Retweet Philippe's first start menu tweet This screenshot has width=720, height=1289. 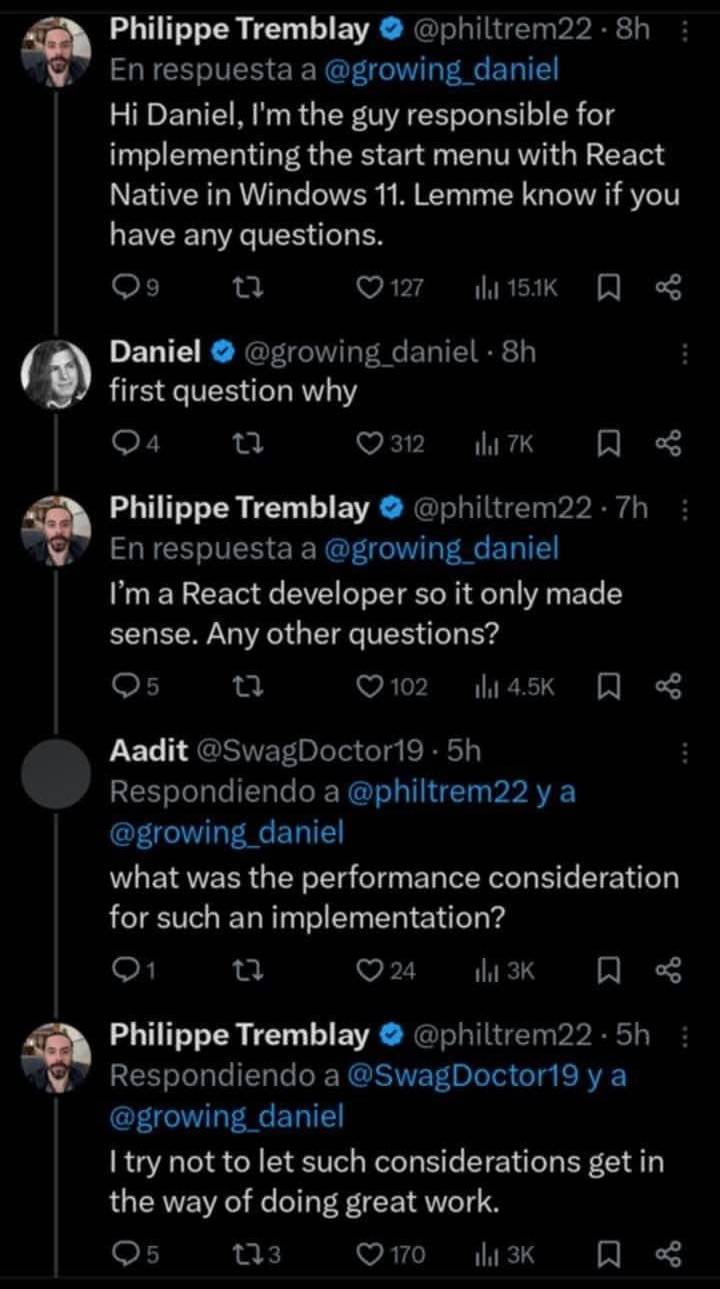pos(239,289)
